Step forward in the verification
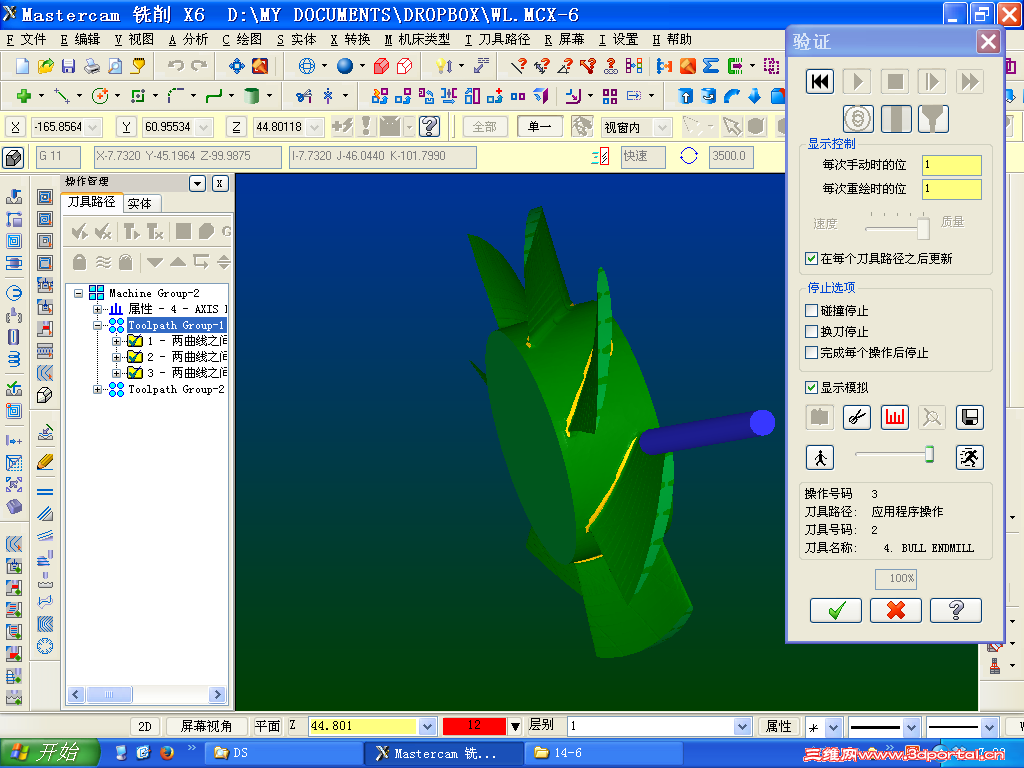1024x768 pixels. point(932,82)
